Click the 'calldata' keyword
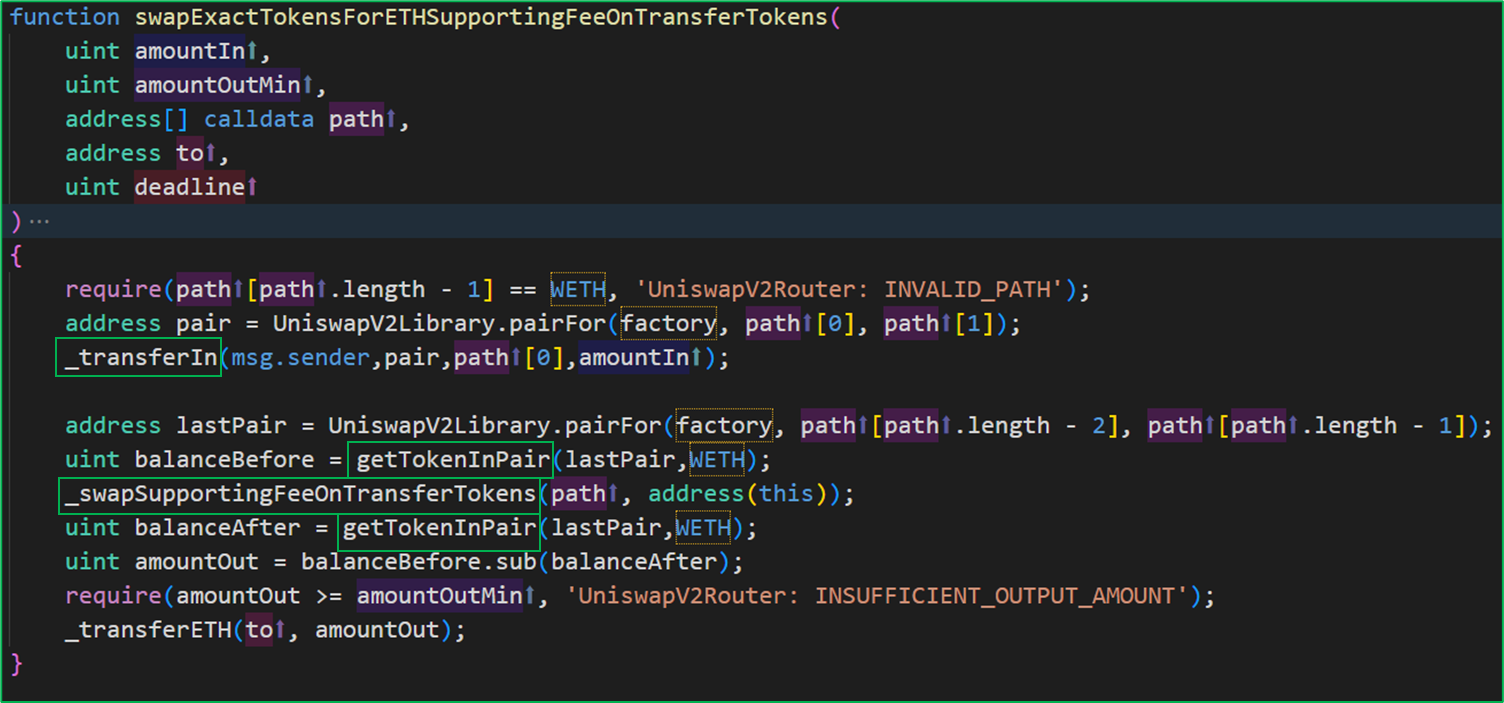 pyautogui.click(x=260, y=119)
